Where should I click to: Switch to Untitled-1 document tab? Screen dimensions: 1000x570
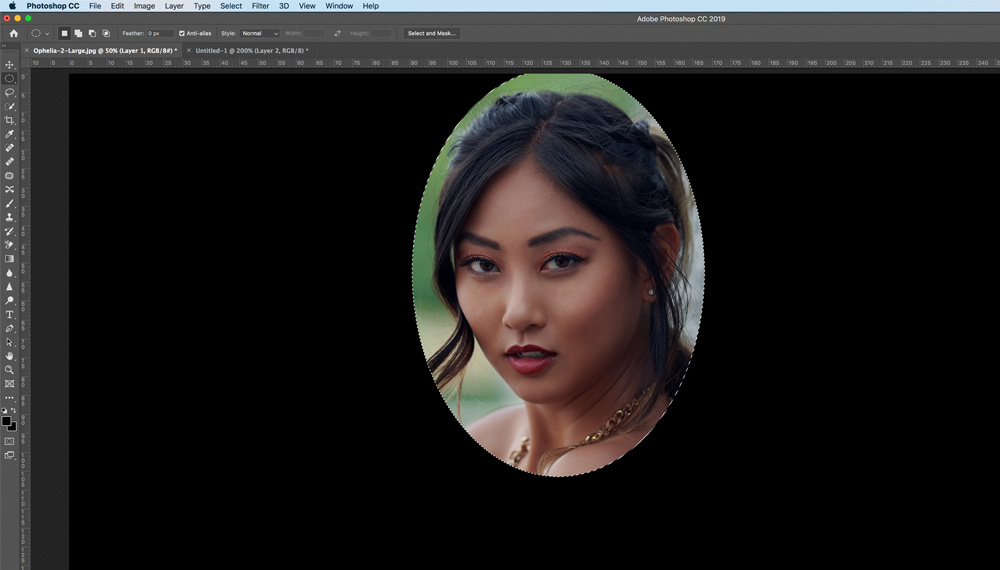[x=252, y=50]
